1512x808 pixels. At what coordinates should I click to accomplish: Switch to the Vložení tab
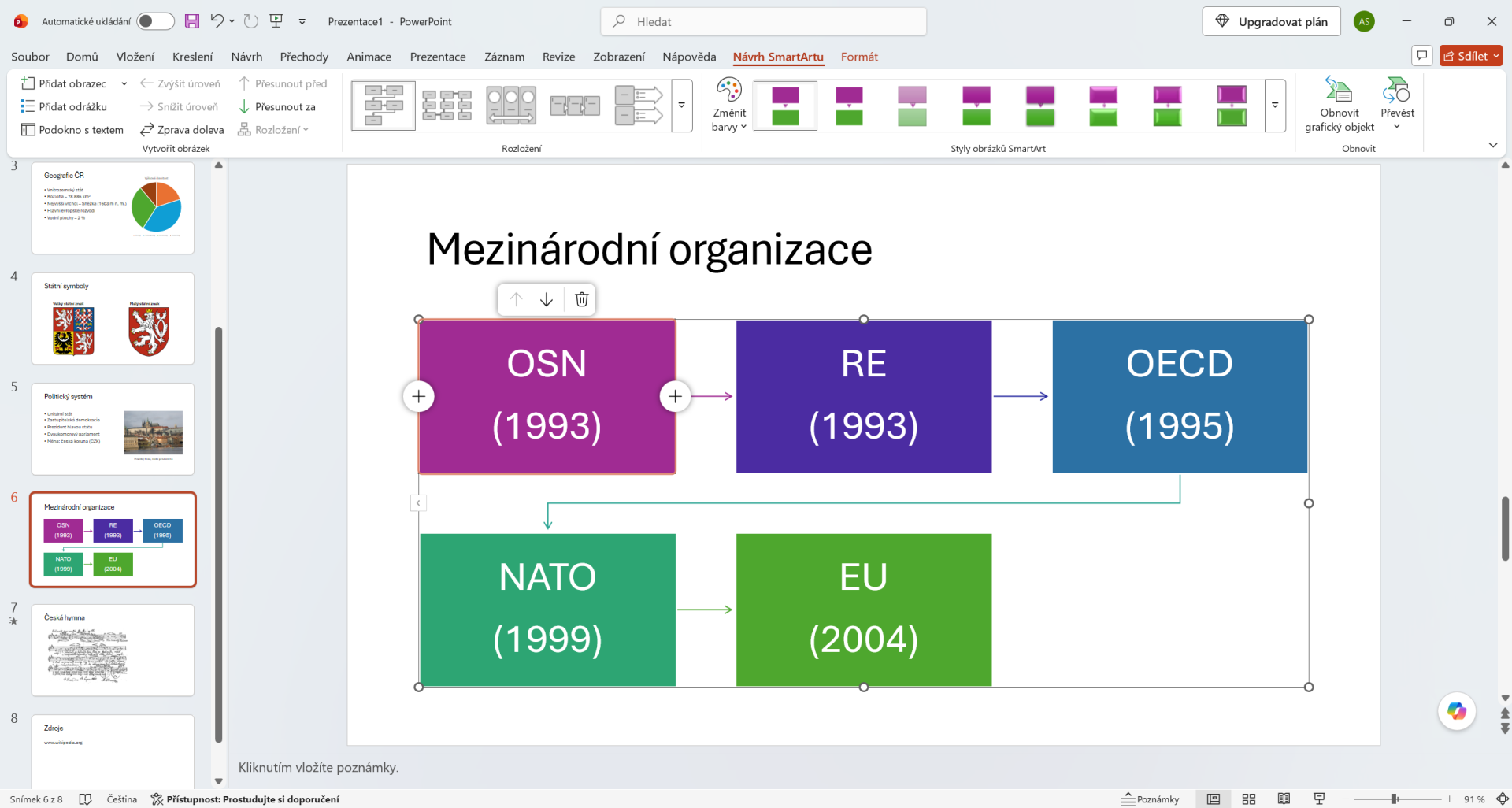pyautogui.click(x=135, y=57)
